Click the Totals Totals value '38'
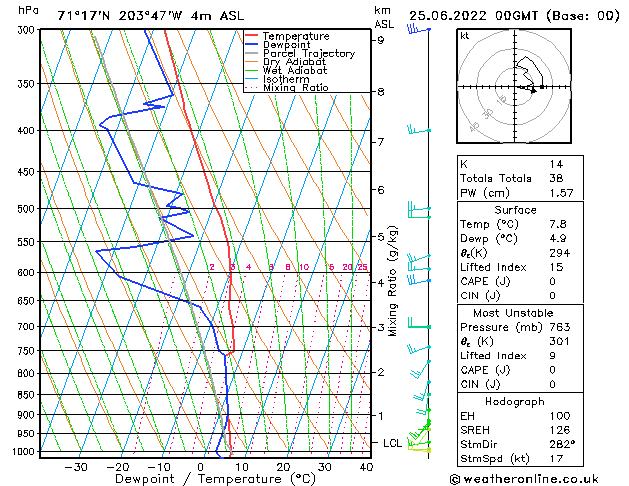The image size is (629, 486). (556, 178)
